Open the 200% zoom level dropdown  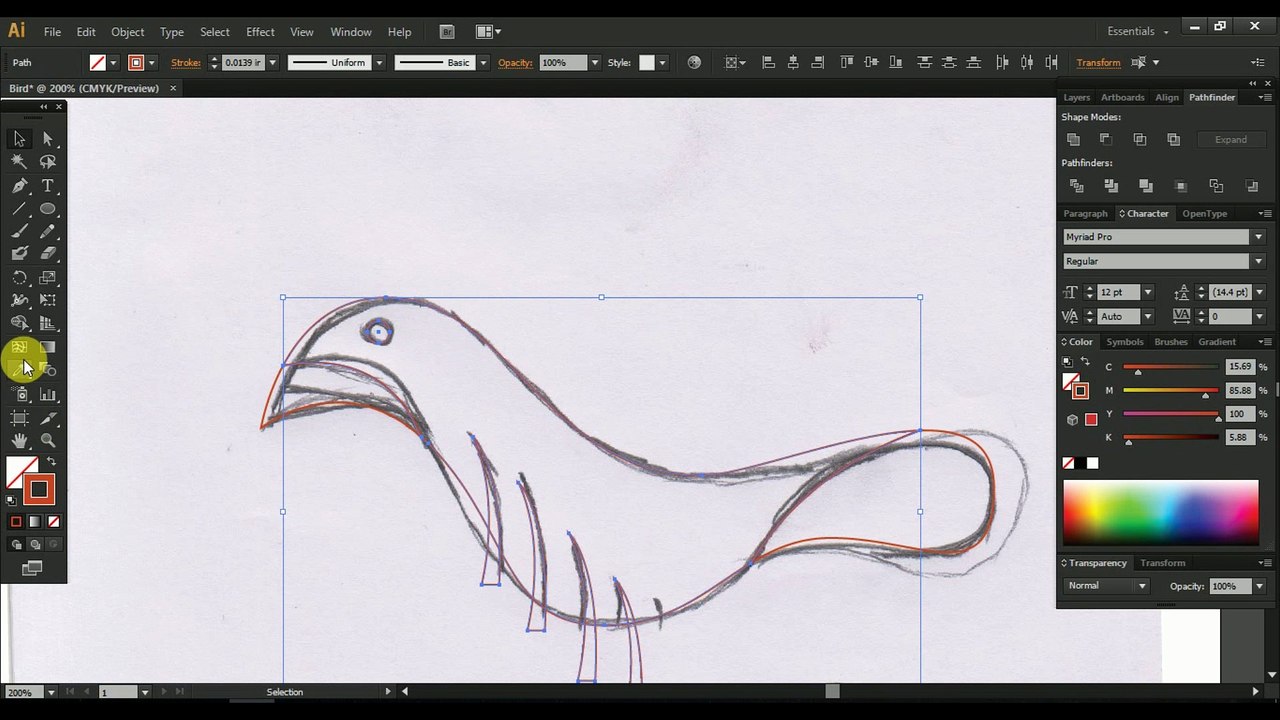pyautogui.click(x=50, y=692)
